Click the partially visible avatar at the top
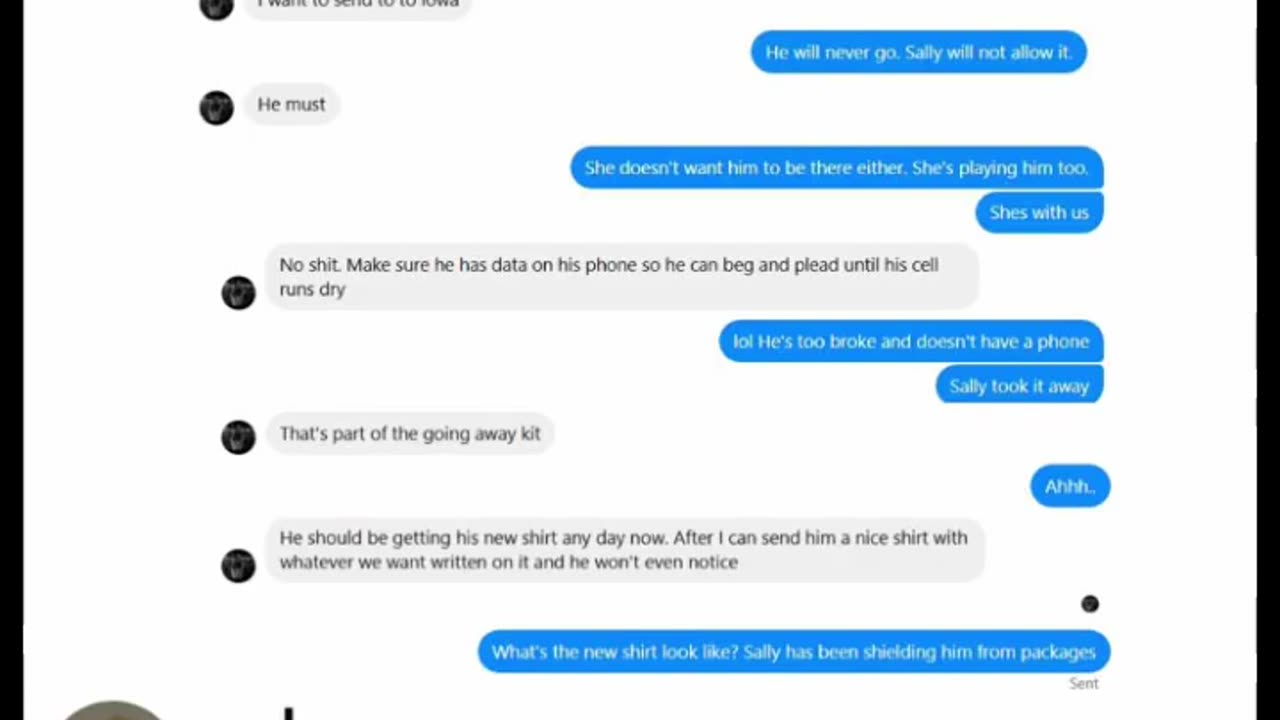The height and width of the screenshot is (720, 1280). (216, 8)
